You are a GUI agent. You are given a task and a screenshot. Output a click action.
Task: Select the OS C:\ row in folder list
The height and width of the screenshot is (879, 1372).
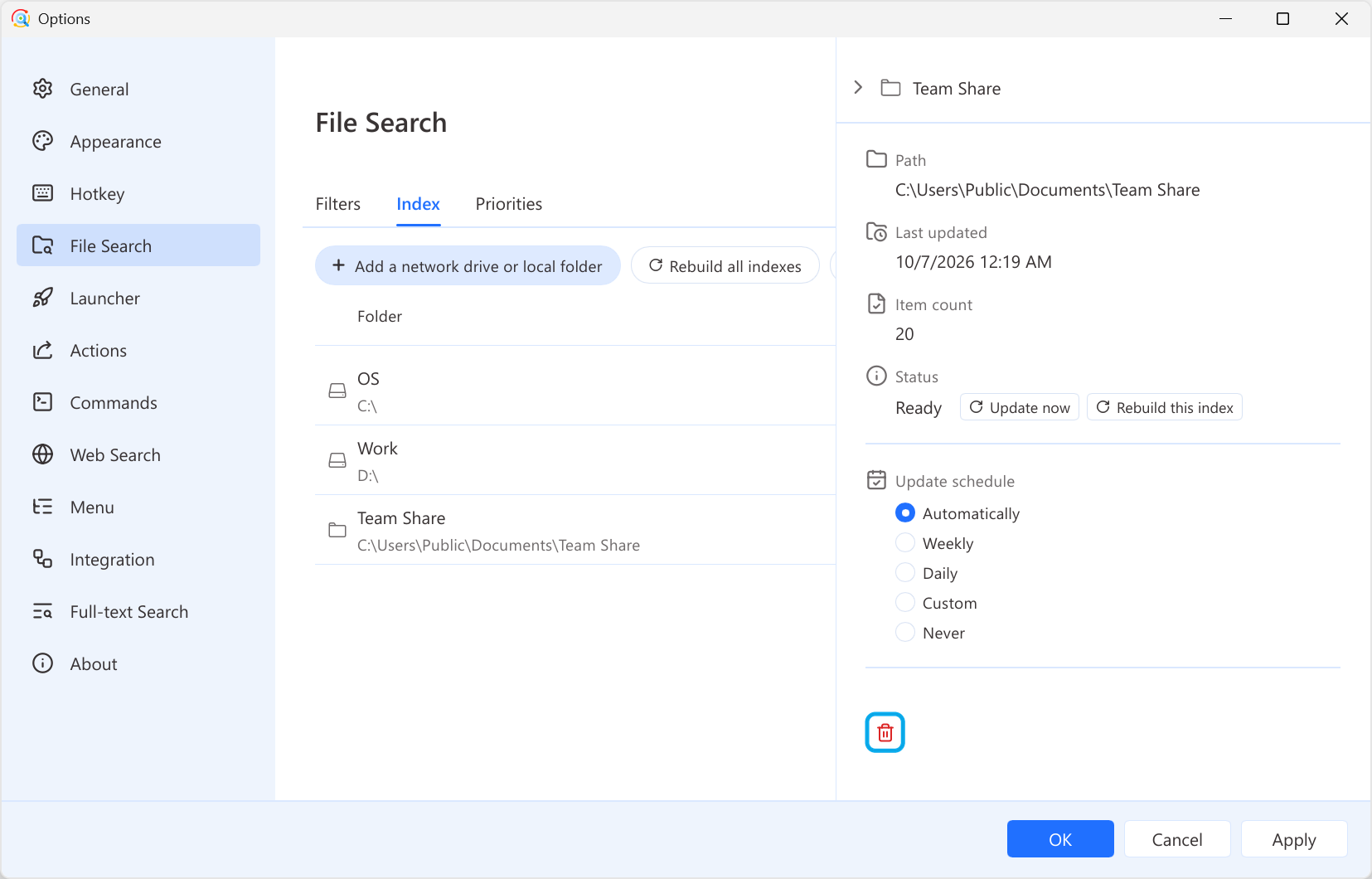[x=575, y=391]
